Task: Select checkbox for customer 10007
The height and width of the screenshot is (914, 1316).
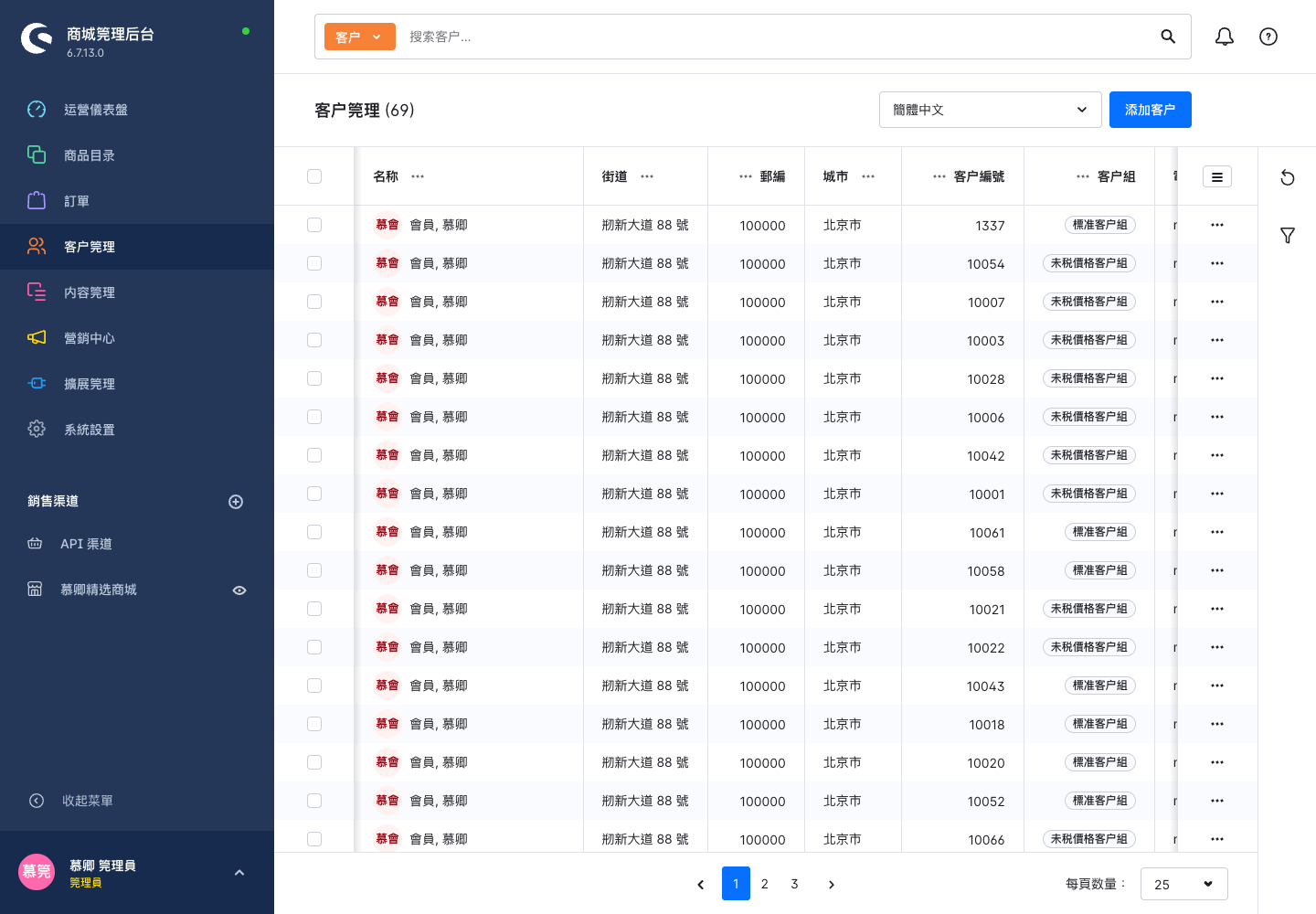Action: (314, 302)
